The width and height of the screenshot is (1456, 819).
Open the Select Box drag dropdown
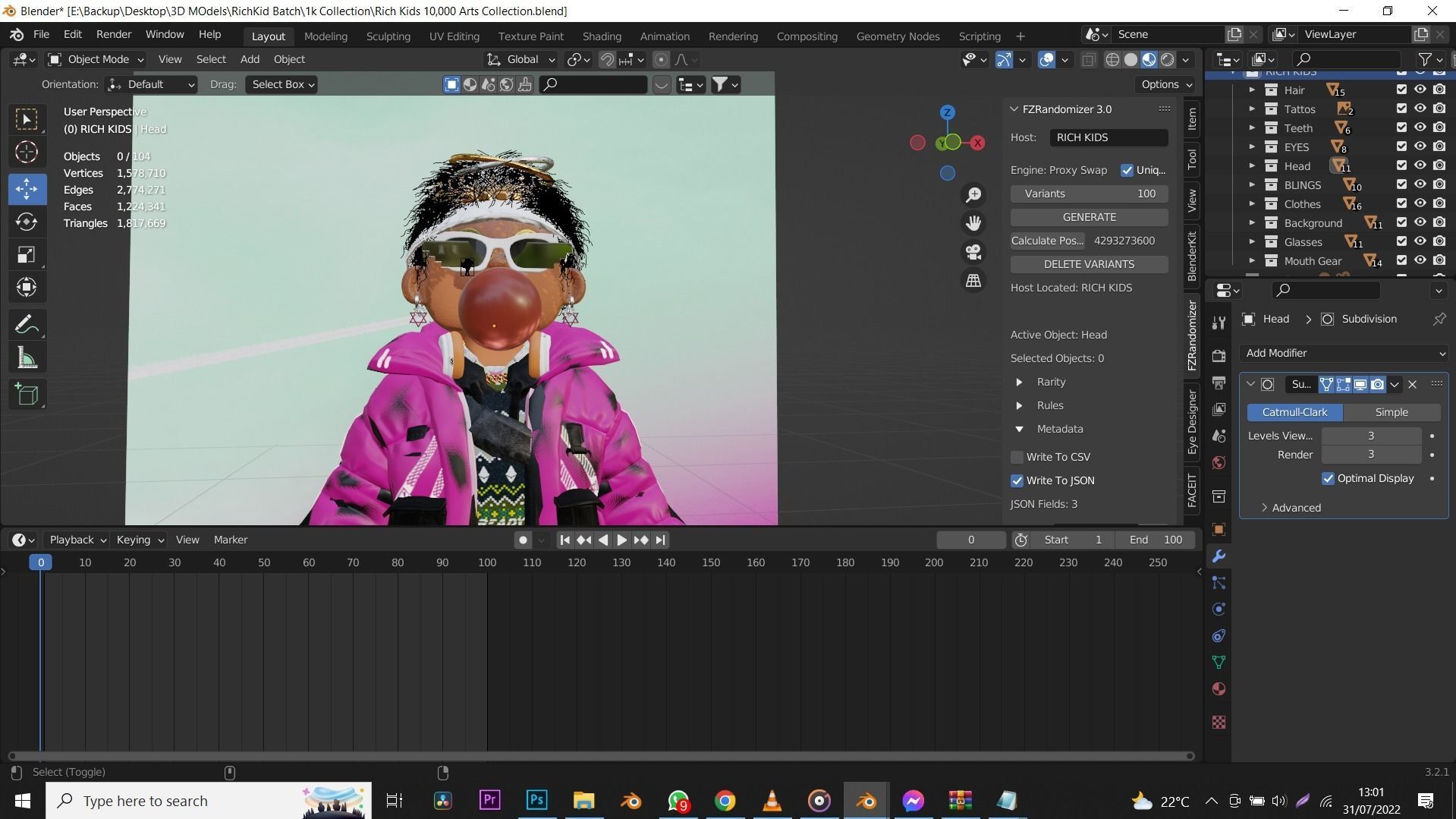click(x=281, y=84)
